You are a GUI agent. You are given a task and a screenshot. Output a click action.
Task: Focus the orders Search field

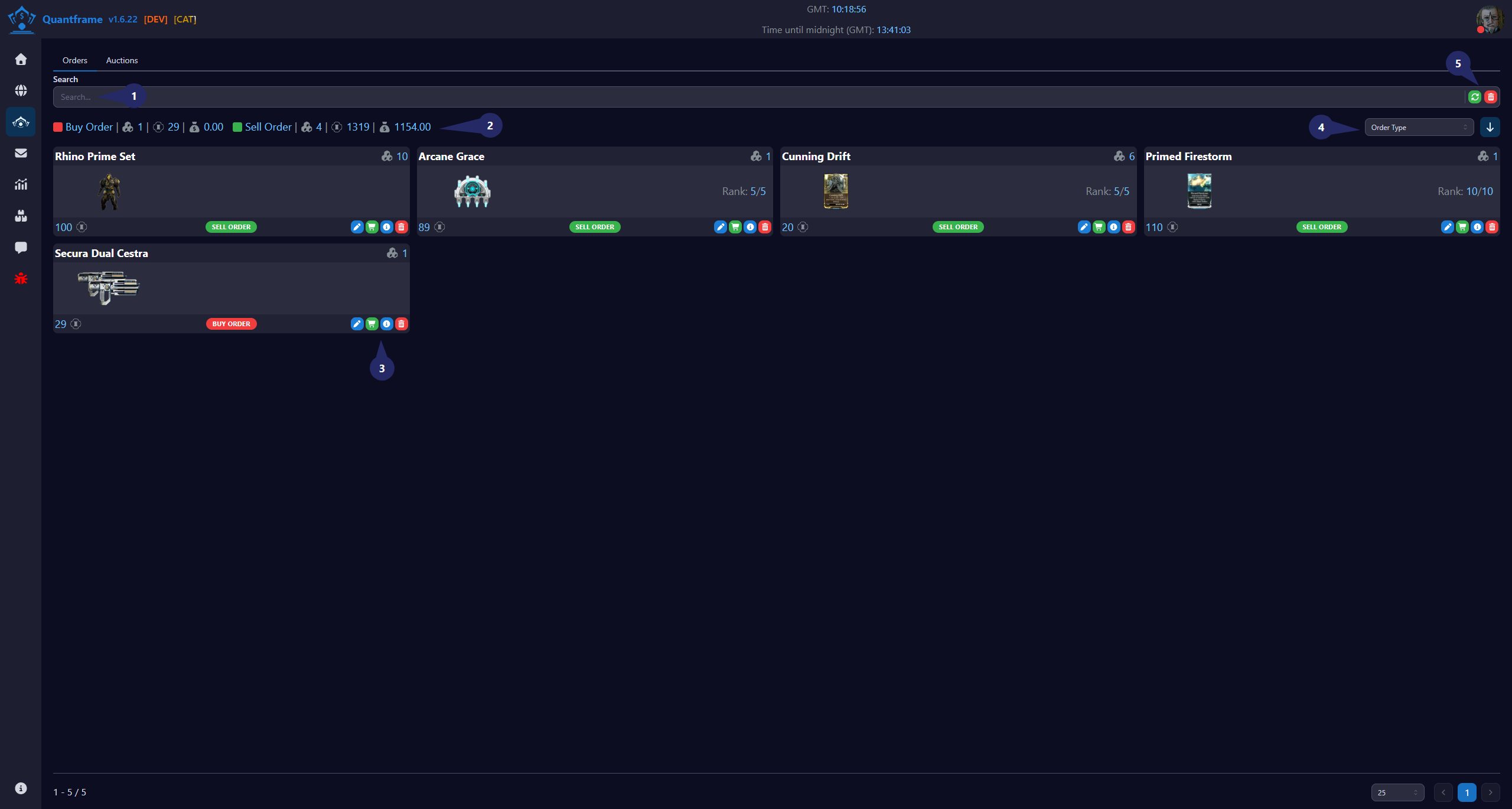pos(758,97)
